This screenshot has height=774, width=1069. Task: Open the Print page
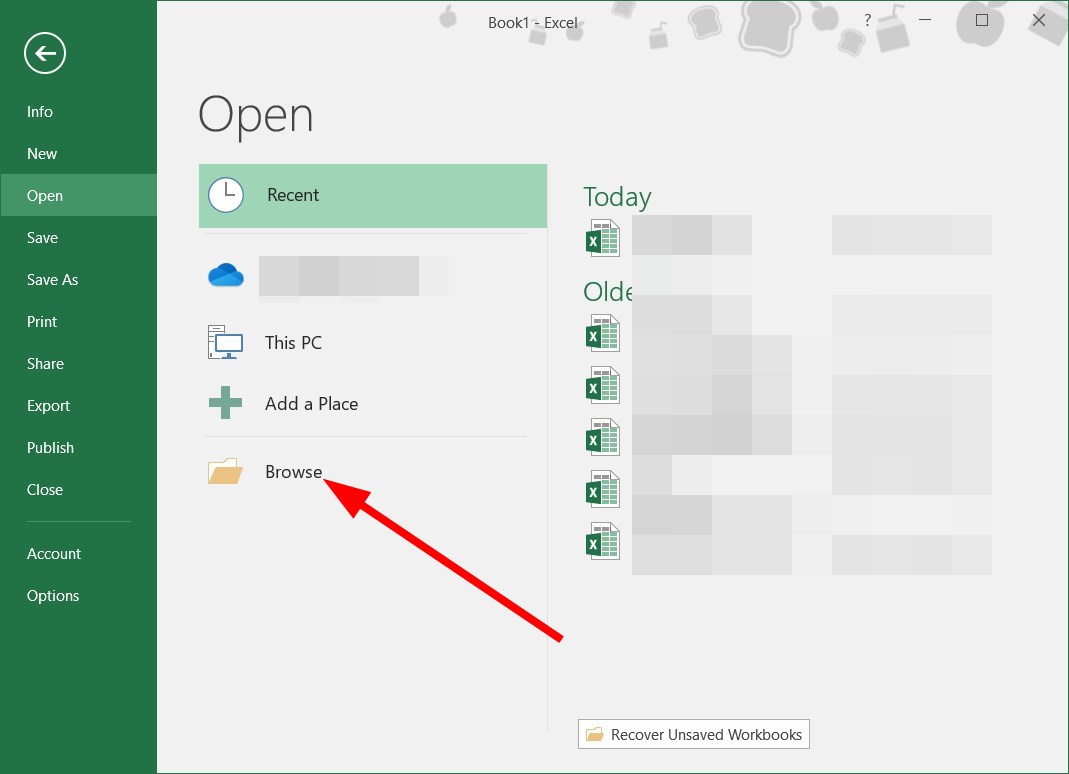[x=42, y=322]
